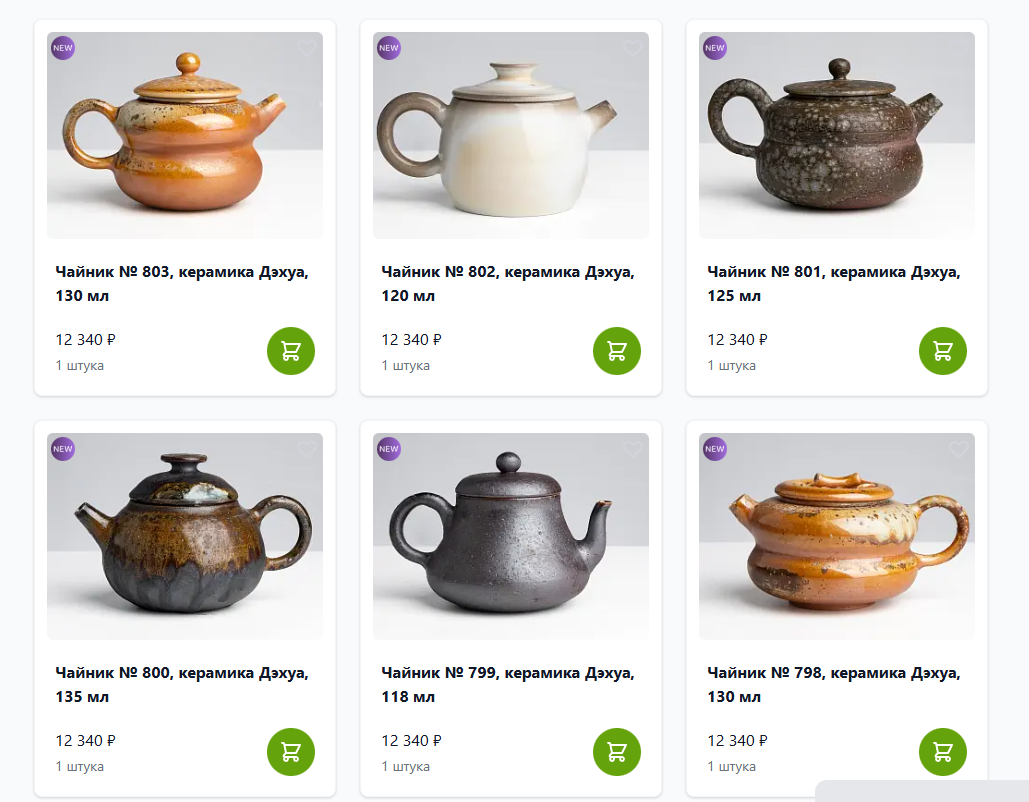Favorite teapot № 802 with heart icon

pos(633,48)
